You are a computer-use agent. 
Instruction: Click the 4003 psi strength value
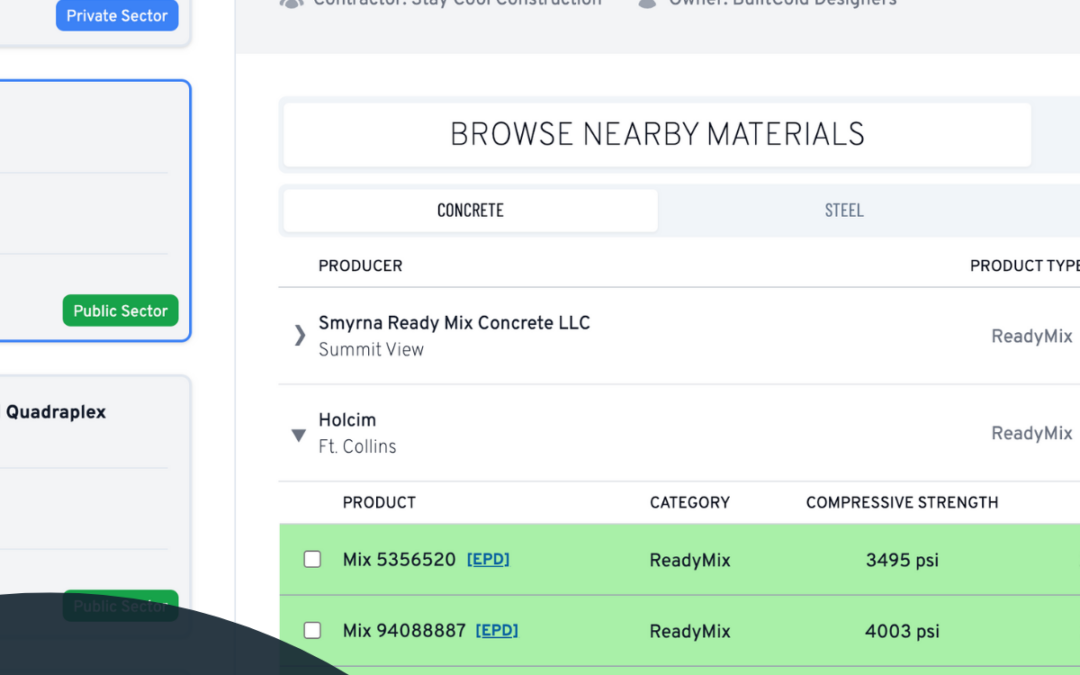[902, 631]
